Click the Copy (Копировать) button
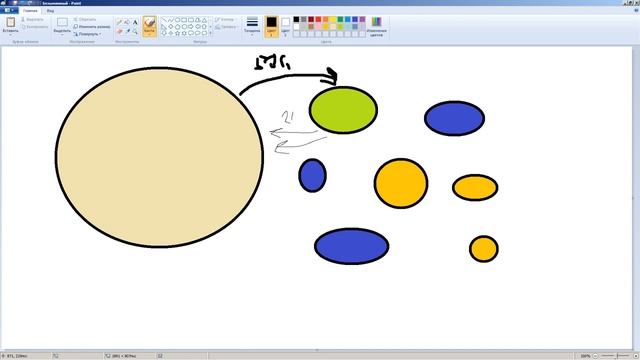This screenshot has height=360, width=640. [x=34, y=27]
